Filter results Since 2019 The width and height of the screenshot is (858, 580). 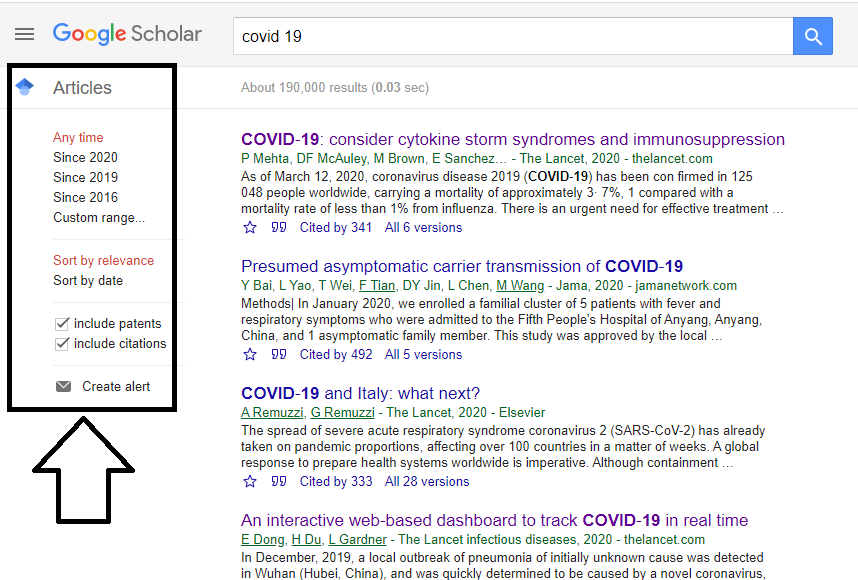[x=85, y=177]
